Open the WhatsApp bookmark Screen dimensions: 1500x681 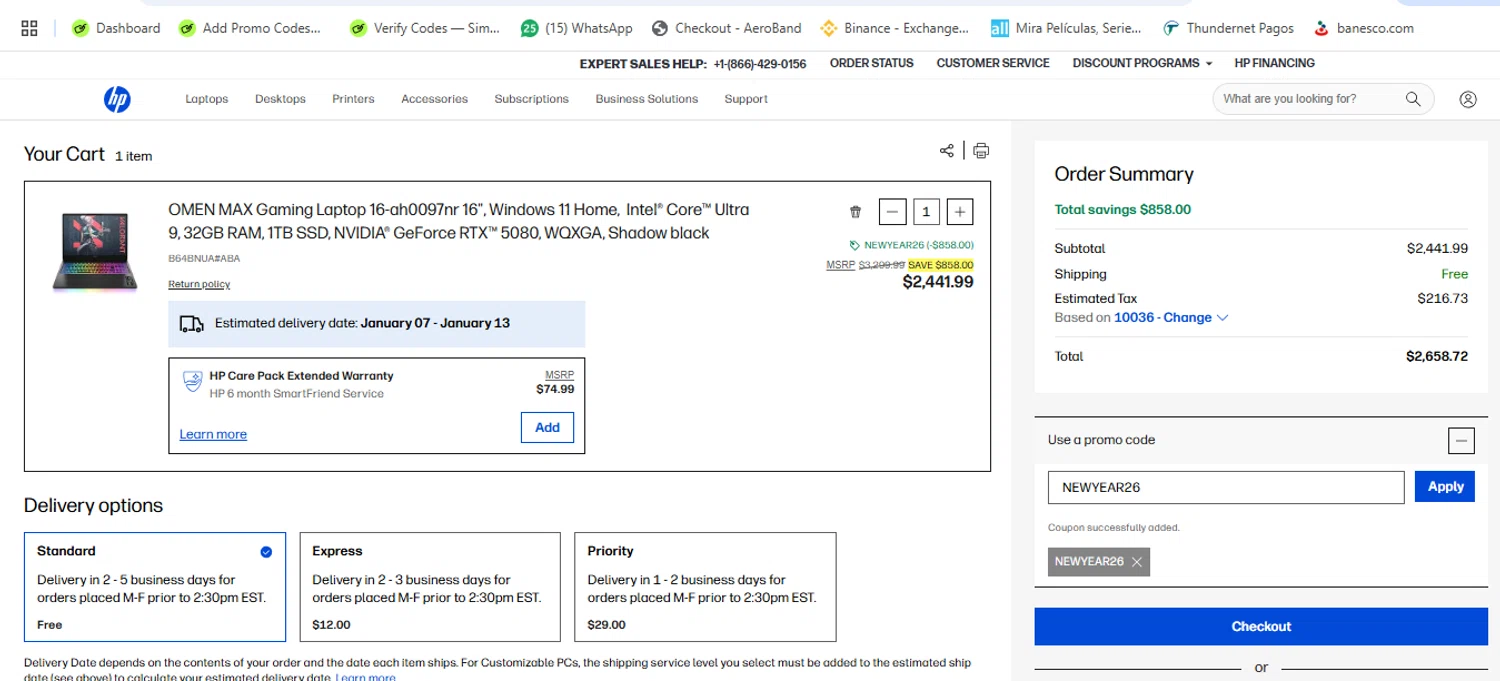coord(576,28)
